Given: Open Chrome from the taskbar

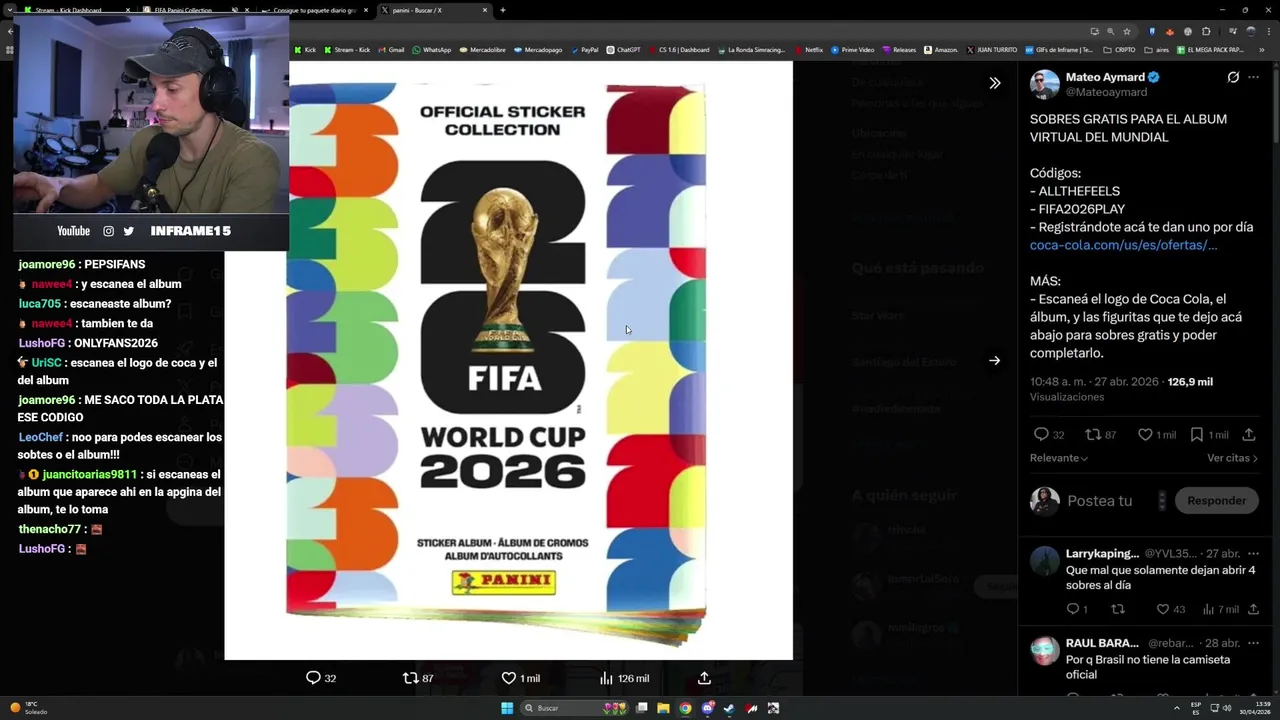Looking at the screenshot, I should click(685, 708).
